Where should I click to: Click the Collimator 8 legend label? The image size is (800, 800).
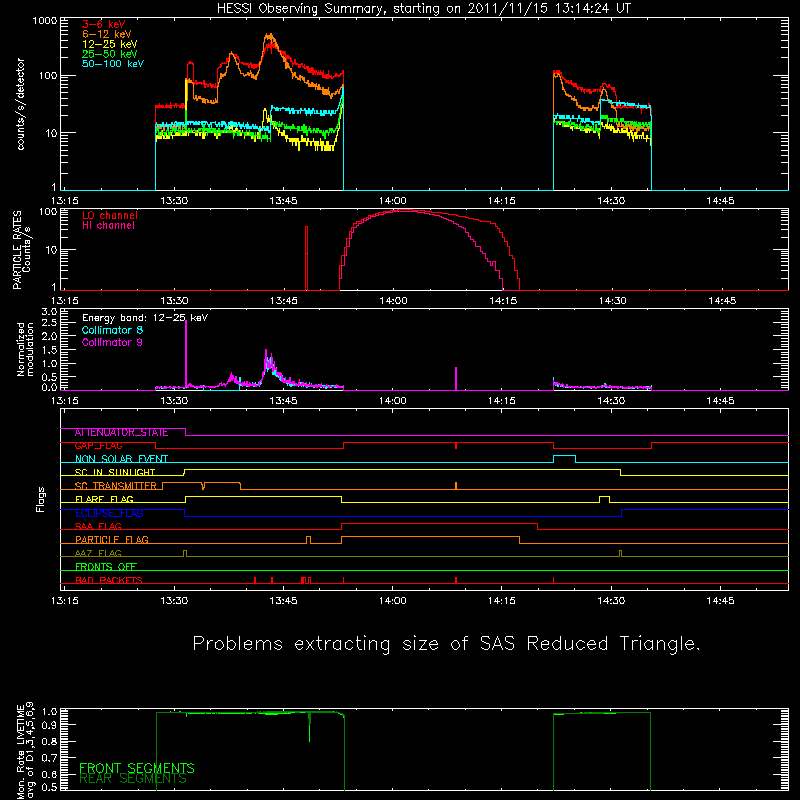coord(112,330)
